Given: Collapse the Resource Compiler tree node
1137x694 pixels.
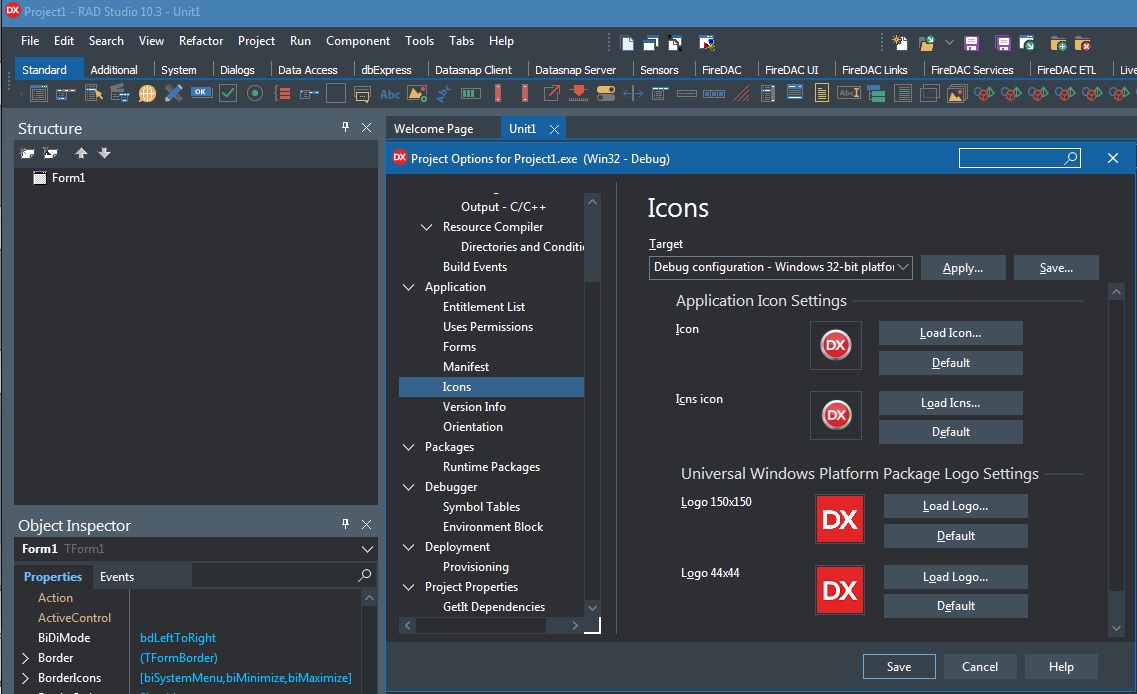Looking at the screenshot, I should tap(426, 227).
